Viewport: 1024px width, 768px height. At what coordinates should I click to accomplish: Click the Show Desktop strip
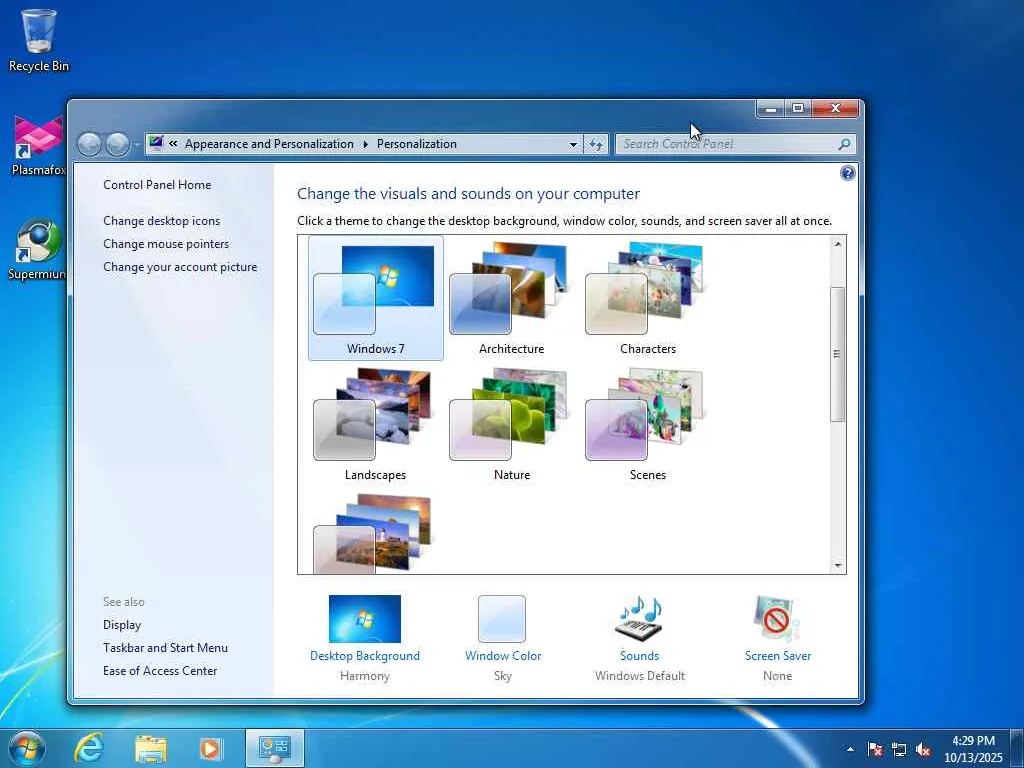1017,748
